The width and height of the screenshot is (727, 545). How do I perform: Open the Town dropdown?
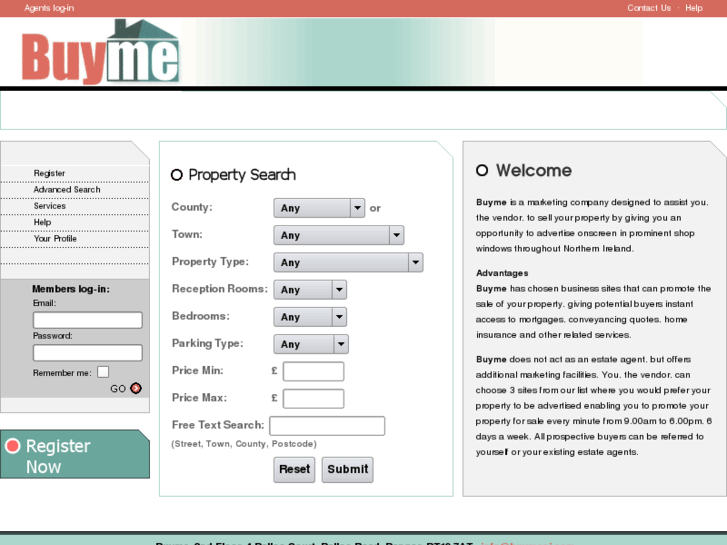click(338, 235)
